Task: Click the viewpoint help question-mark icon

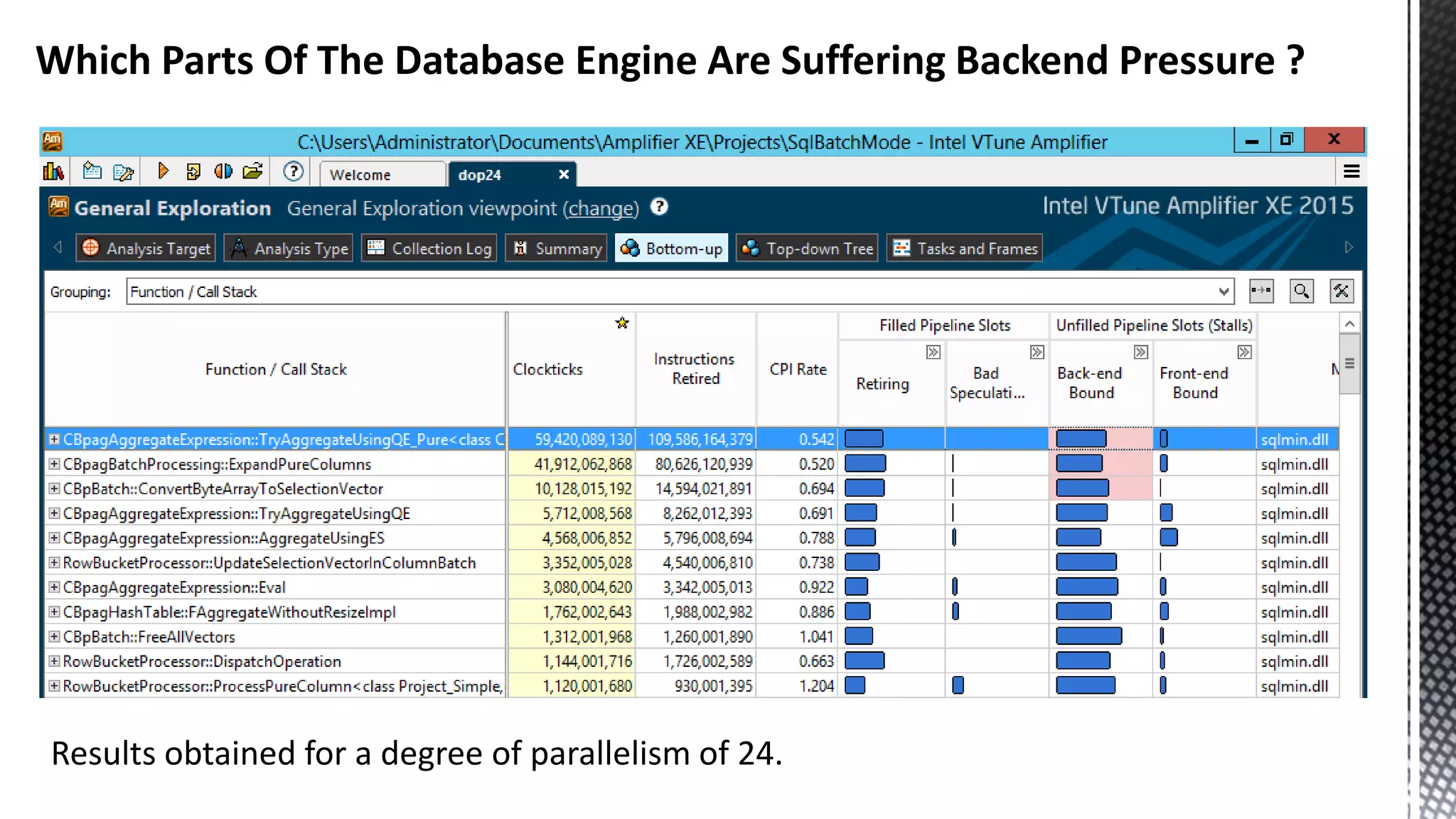Action: pyautogui.click(x=659, y=207)
